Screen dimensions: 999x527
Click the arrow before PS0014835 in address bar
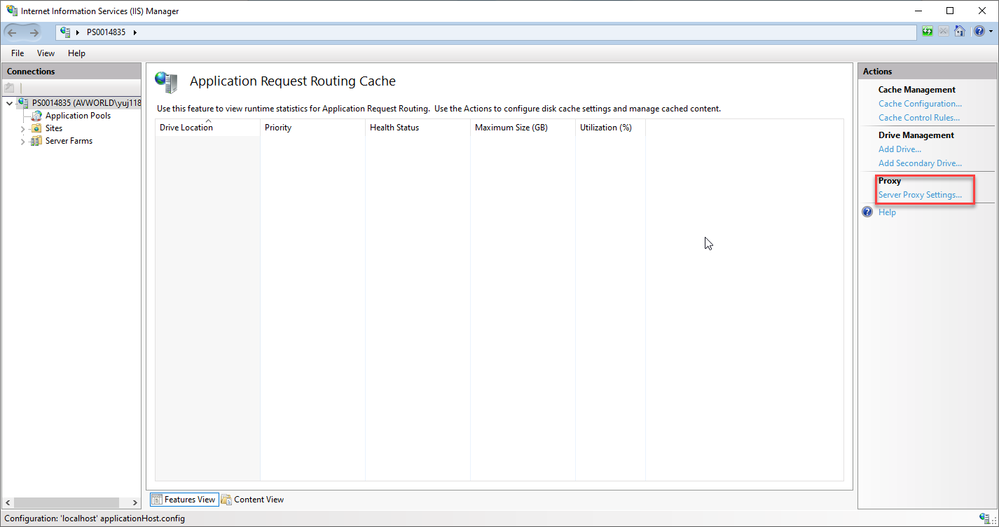click(x=78, y=32)
